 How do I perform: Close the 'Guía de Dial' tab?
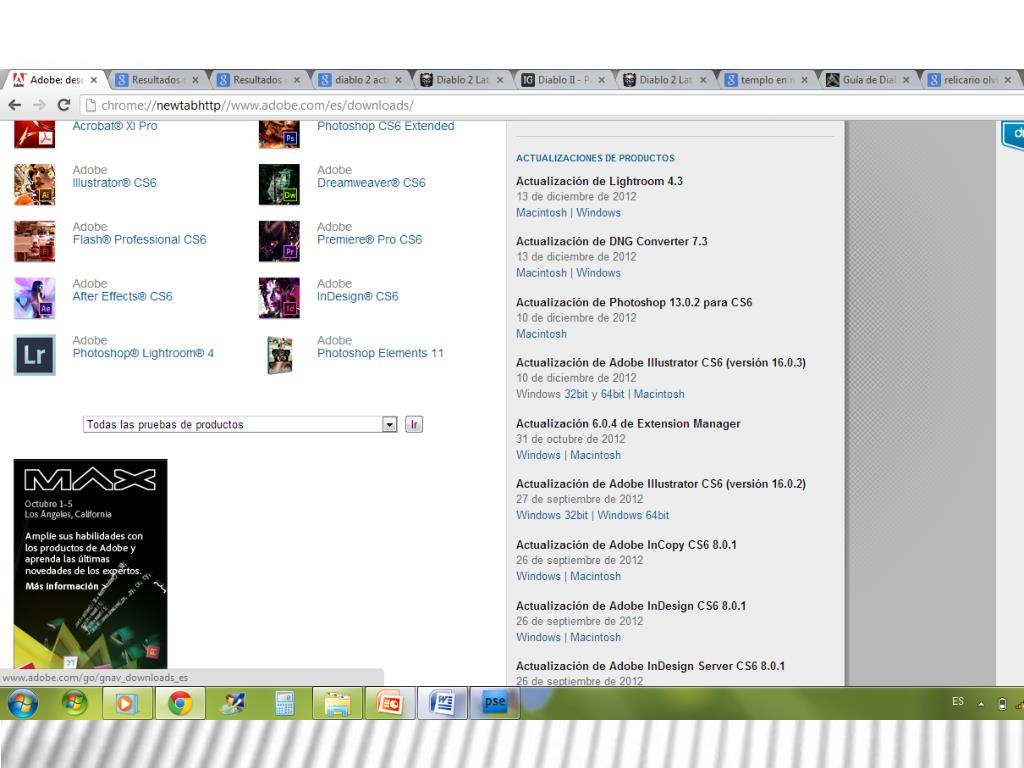coord(906,80)
